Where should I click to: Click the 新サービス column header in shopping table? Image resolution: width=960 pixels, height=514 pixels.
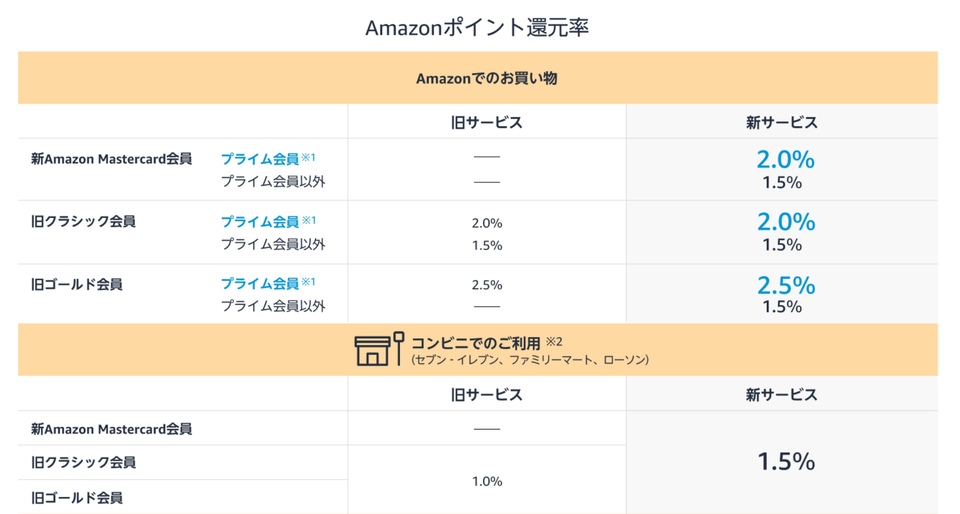point(782,122)
